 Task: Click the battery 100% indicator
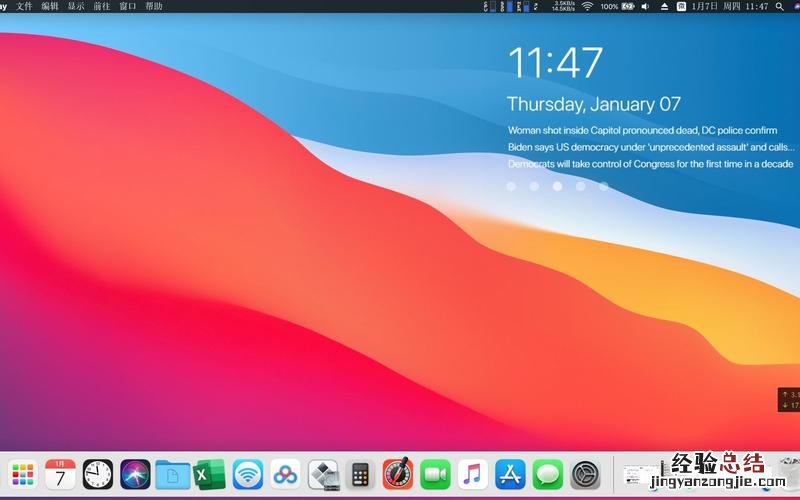click(617, 7)
